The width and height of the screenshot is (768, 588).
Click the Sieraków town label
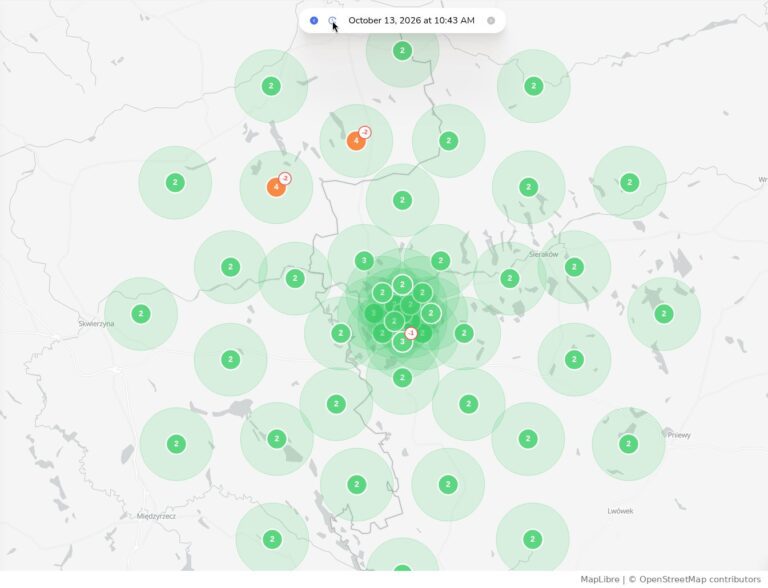pos(544,254)
